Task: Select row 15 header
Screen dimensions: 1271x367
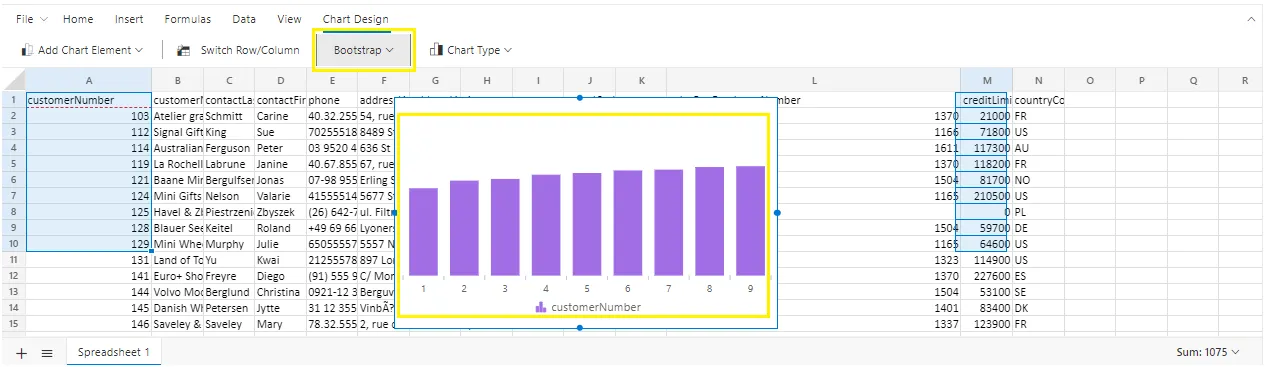Action: (x=13, y=324)
